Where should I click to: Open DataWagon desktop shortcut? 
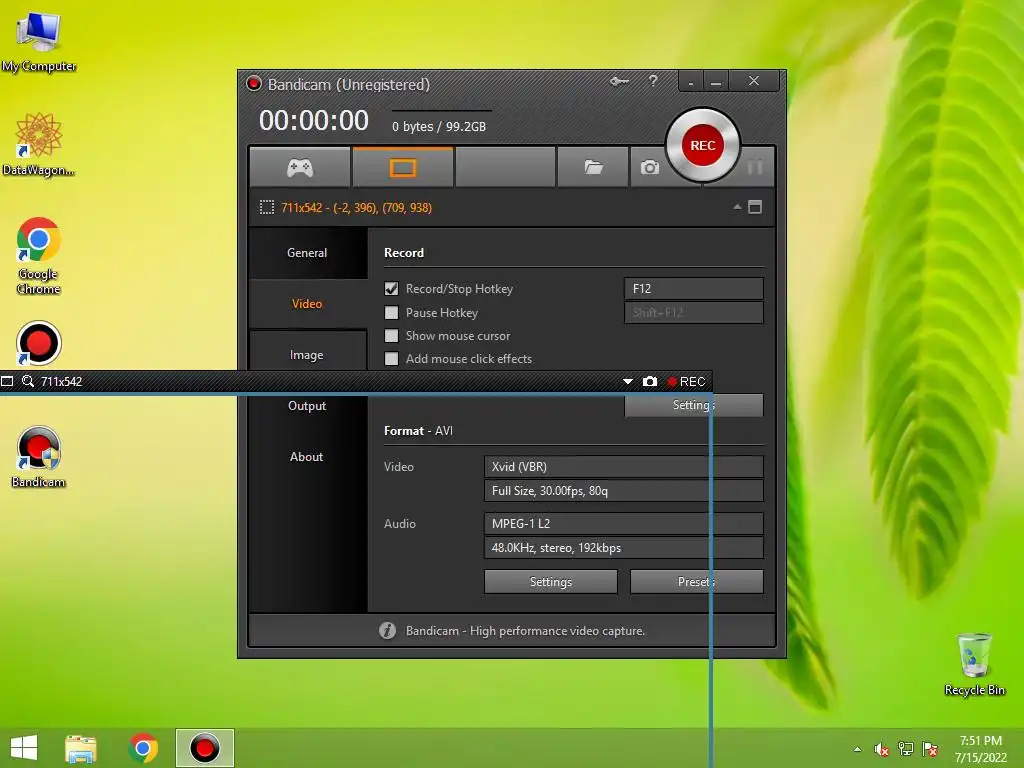[x=39, y=144]
